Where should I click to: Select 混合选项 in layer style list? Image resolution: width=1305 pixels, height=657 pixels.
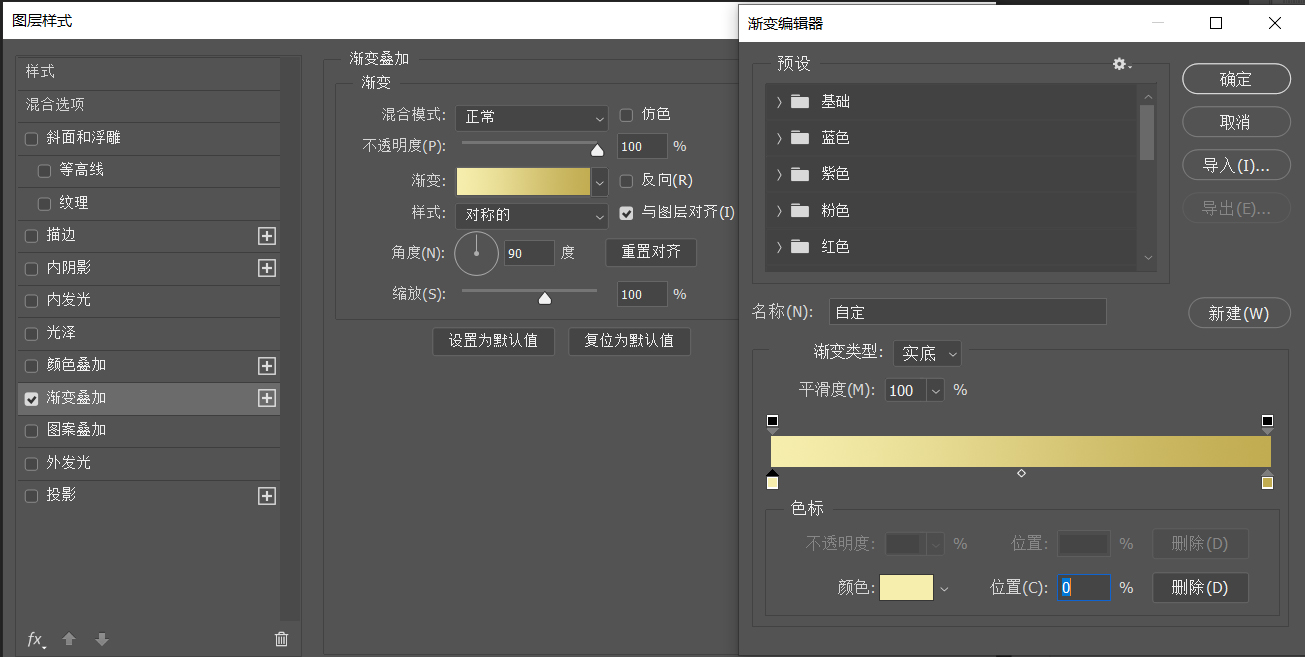(149, 105)
